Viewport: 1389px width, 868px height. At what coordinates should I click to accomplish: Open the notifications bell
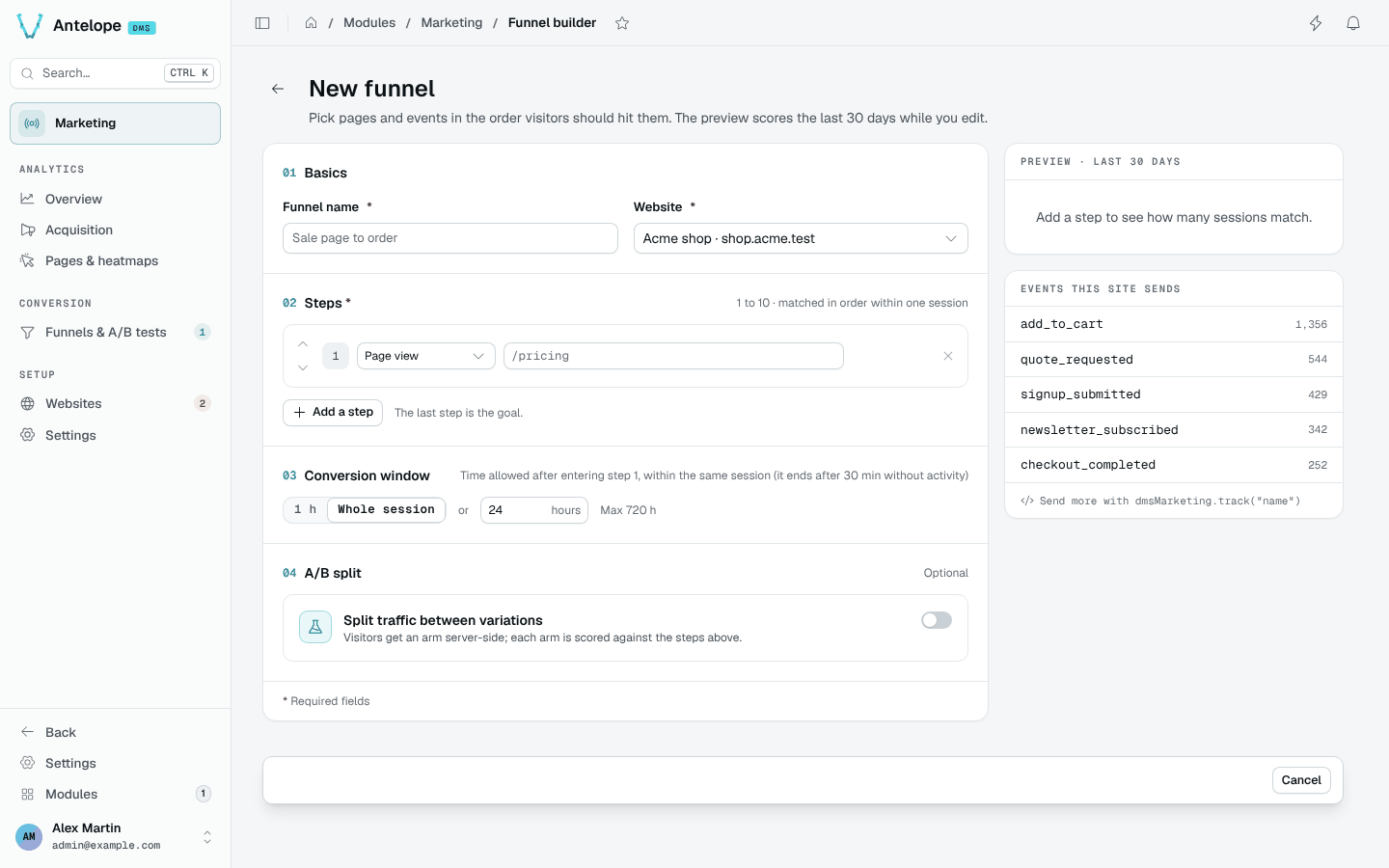1353,23
